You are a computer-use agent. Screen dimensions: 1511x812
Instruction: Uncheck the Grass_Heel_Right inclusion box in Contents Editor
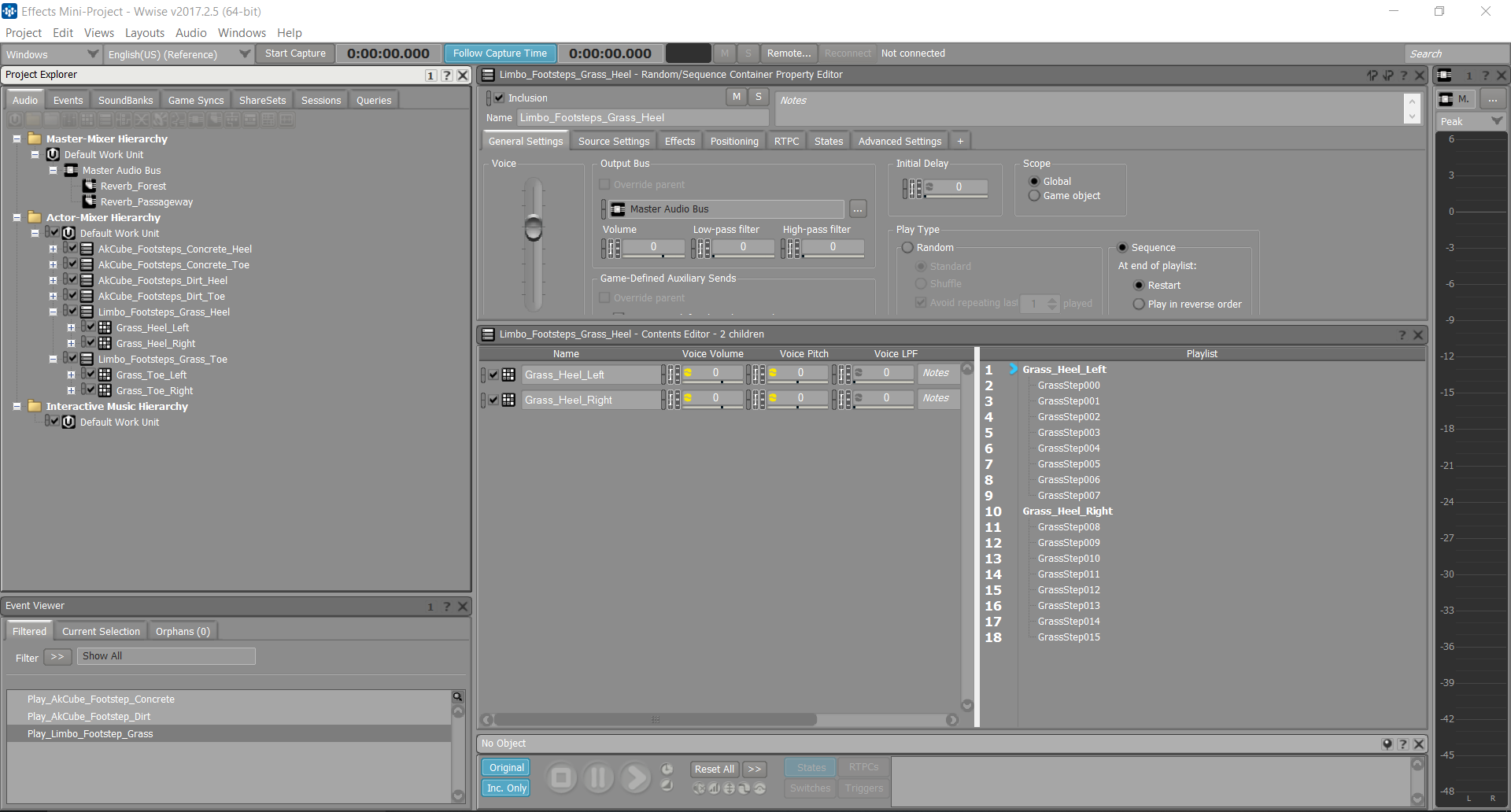click(x=493, y=400)
